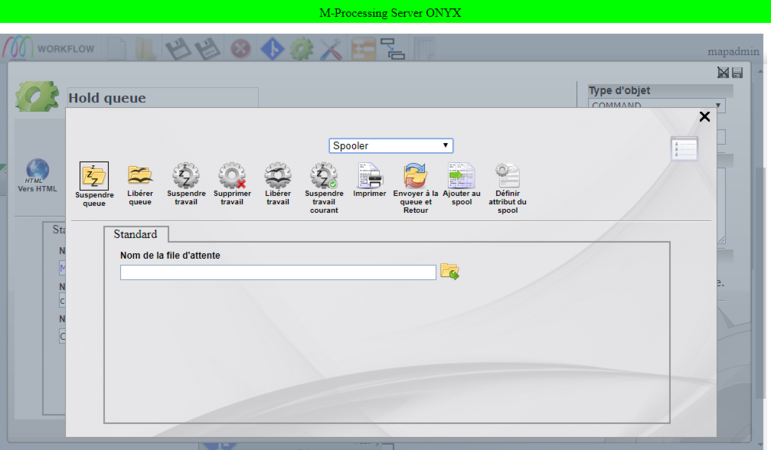Choose the Libérer queue icon
This screenshot has height=450, width=771.
[x=140, y=176]
